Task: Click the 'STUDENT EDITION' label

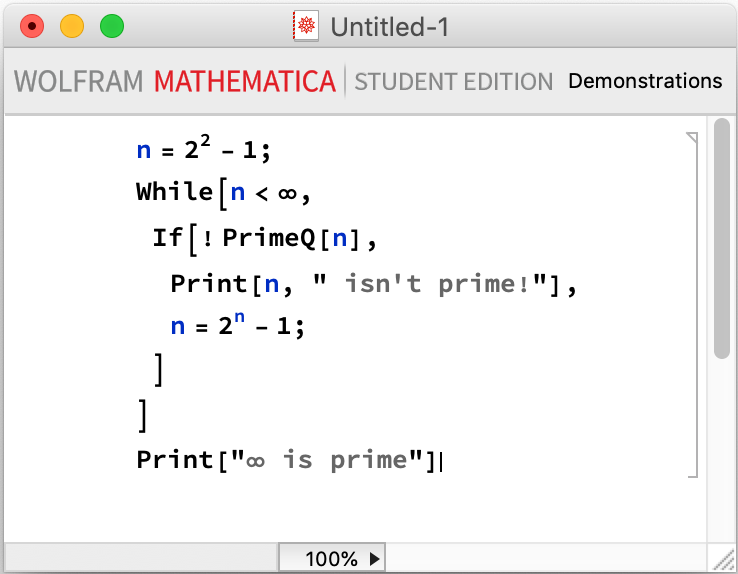Action: 454,82
